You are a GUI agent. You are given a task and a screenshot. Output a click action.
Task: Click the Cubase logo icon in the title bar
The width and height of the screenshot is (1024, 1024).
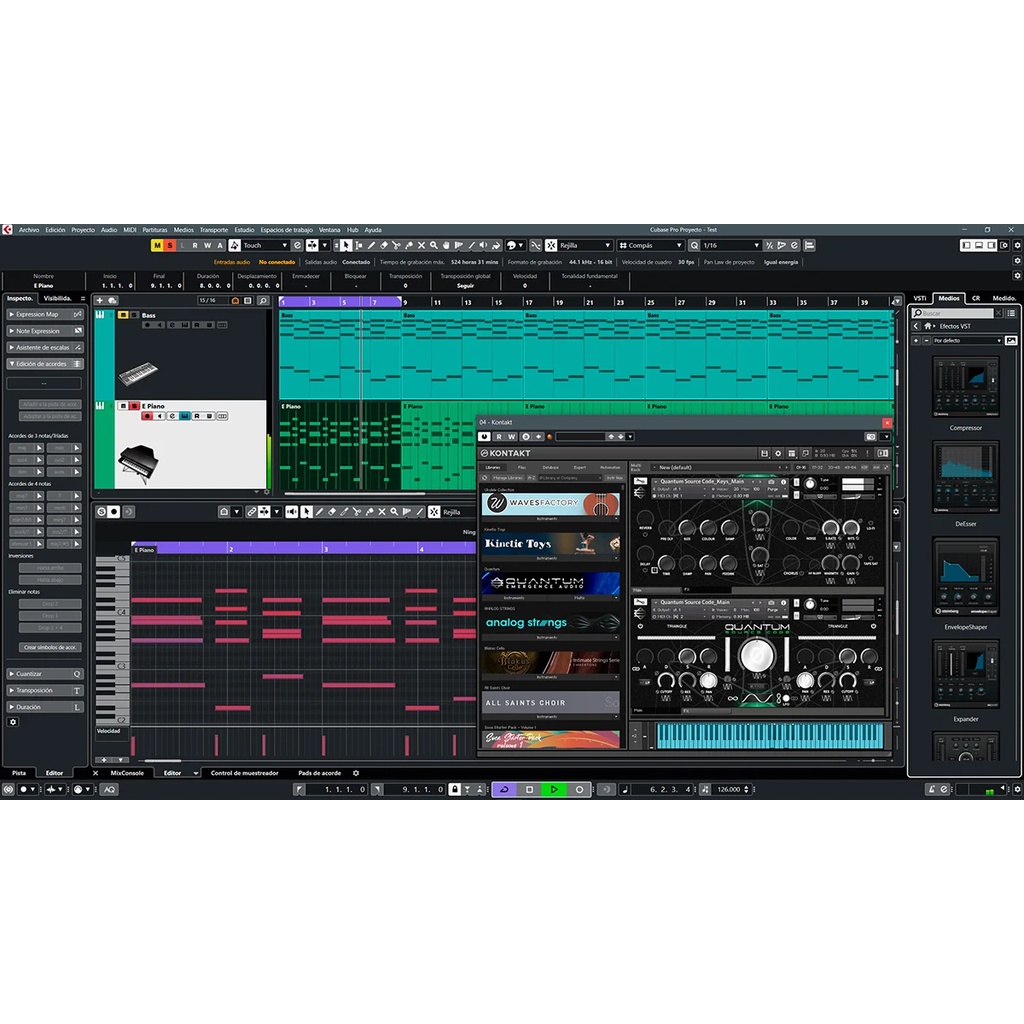pyautogui.click(x=7, y=230)
